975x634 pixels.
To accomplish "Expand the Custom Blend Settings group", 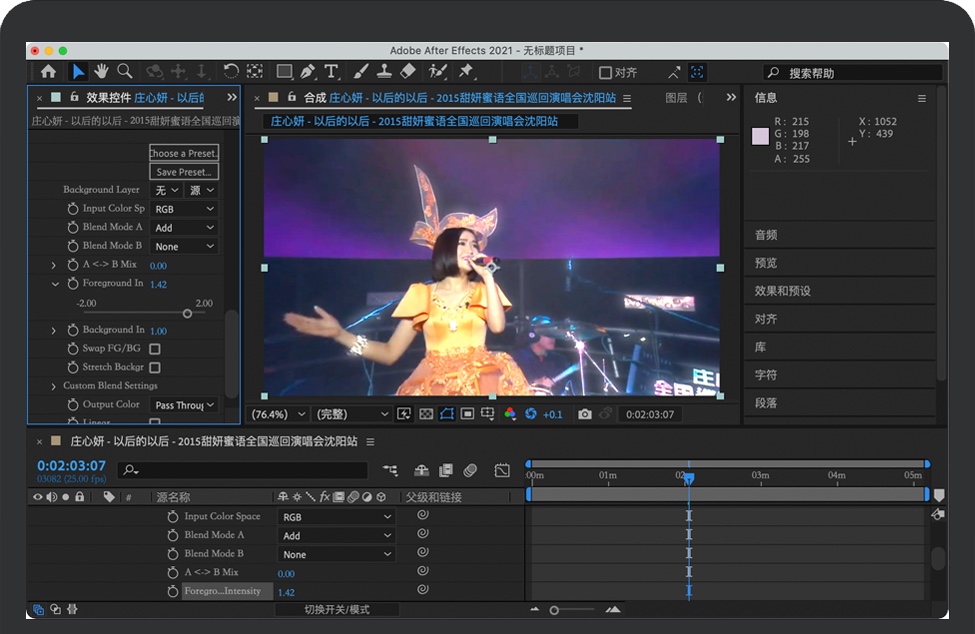I will point(54,386).
